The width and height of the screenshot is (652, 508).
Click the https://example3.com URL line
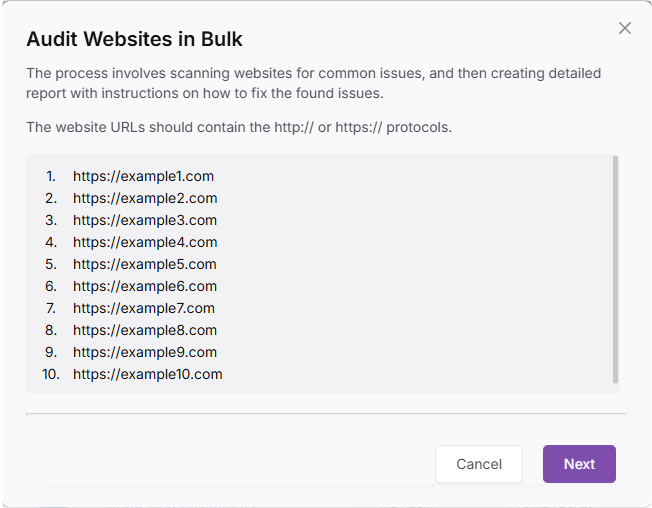pos(145,220)
